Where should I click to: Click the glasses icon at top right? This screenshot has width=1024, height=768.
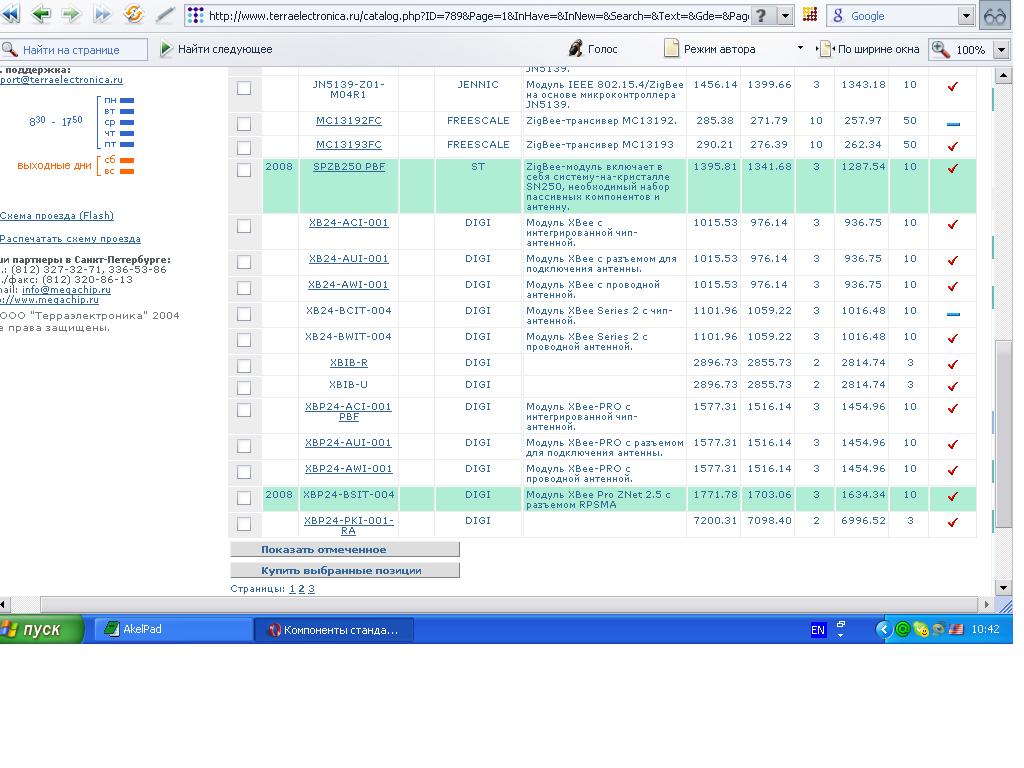coord(995,16)
